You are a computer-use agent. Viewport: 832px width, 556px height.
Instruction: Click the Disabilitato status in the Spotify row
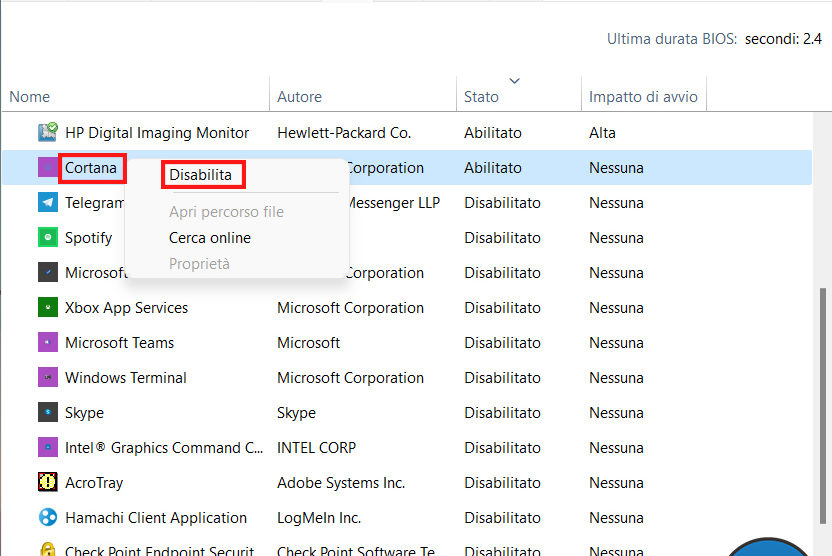[502, 238]
